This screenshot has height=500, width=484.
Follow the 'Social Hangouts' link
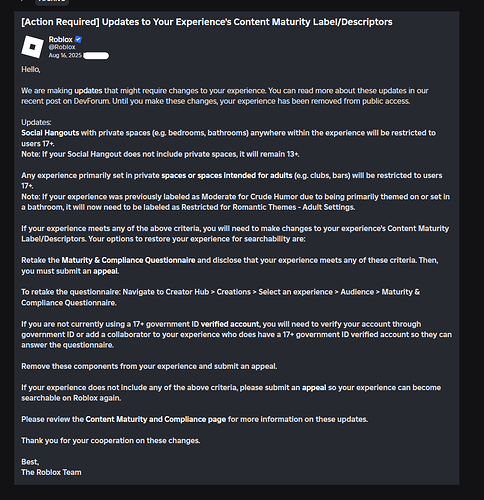pyautogui.click(x=50, y=133)
